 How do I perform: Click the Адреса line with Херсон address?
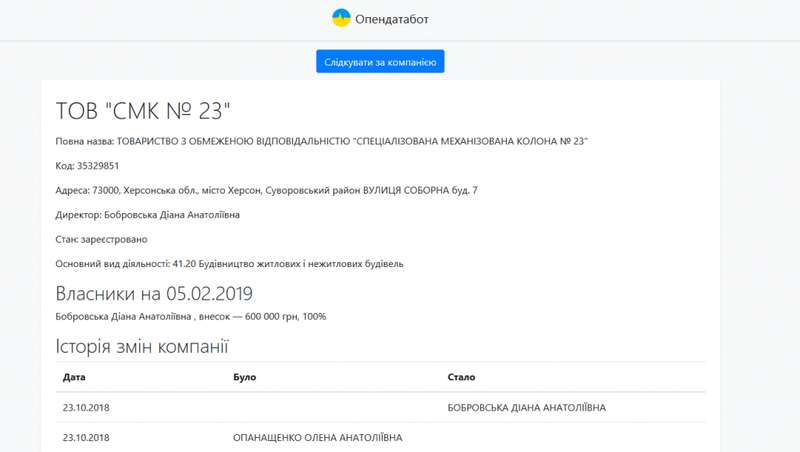pyautogui.click(x=266, y=190)
